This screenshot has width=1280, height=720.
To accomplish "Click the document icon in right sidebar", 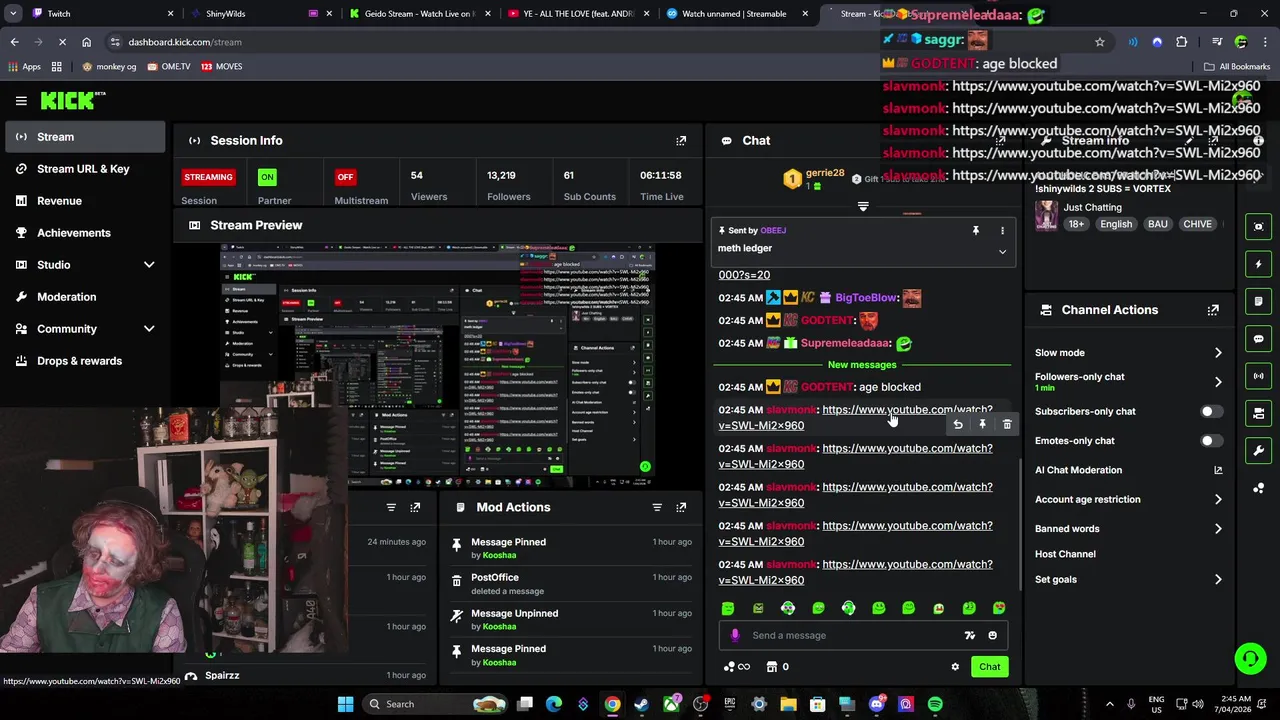I will (x=1259, y=301).
